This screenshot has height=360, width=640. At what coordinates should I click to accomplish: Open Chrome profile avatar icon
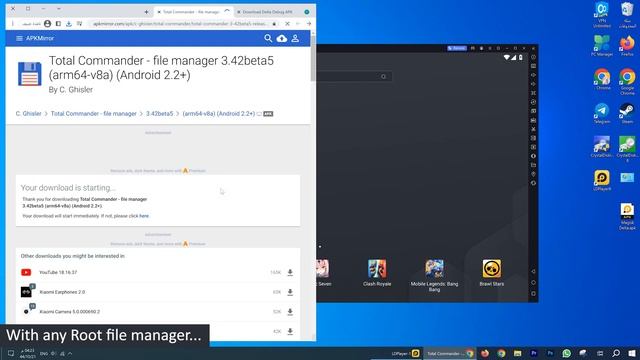tap(47, 24)
